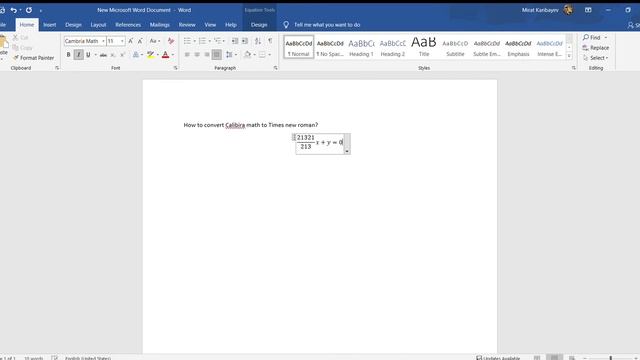Click the Sort icon
The image size is (640, 360).
[x=258, y=41]
